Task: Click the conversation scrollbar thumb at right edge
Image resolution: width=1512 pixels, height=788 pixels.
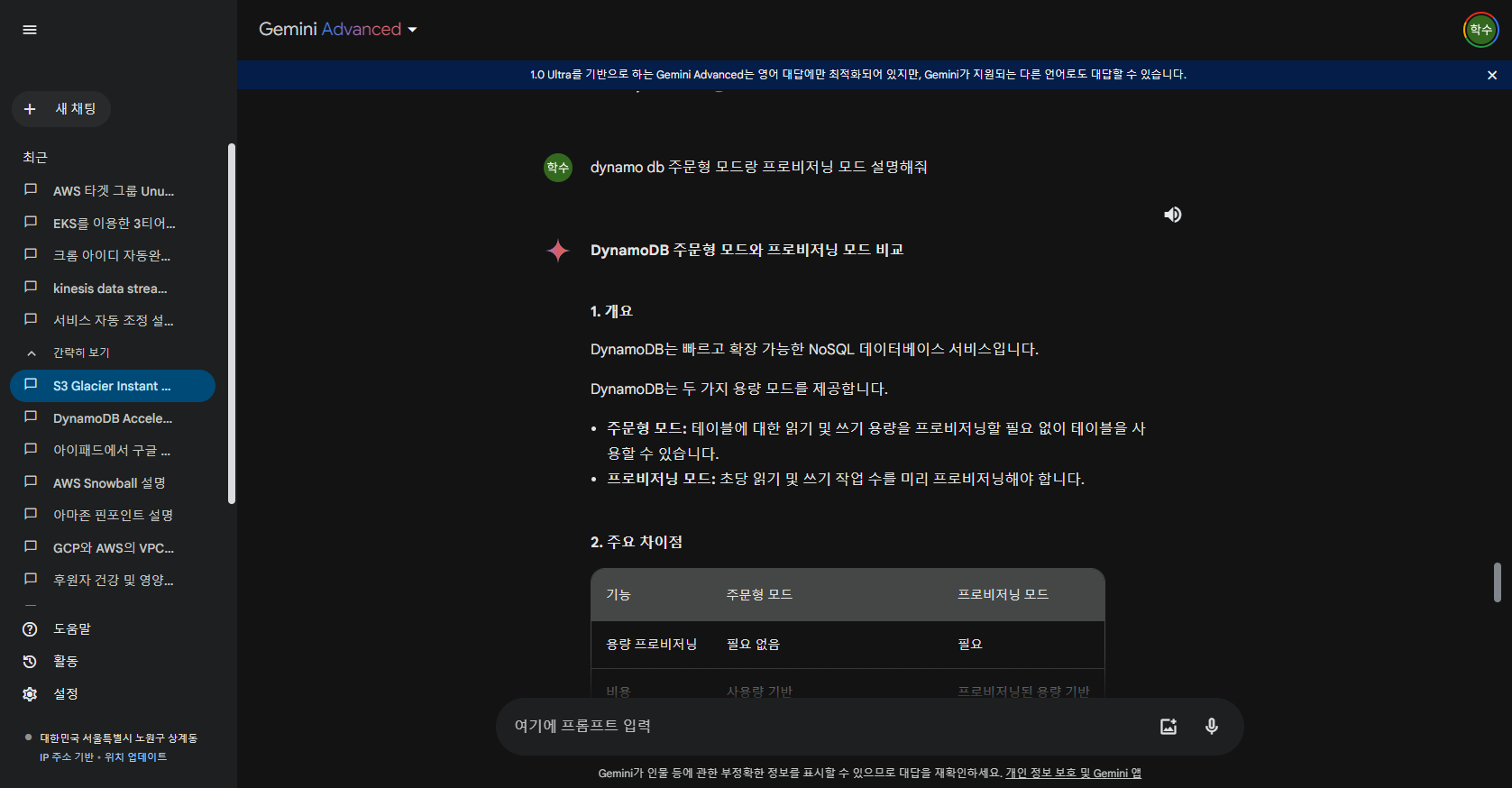Action: click(x=1497, y=582)
